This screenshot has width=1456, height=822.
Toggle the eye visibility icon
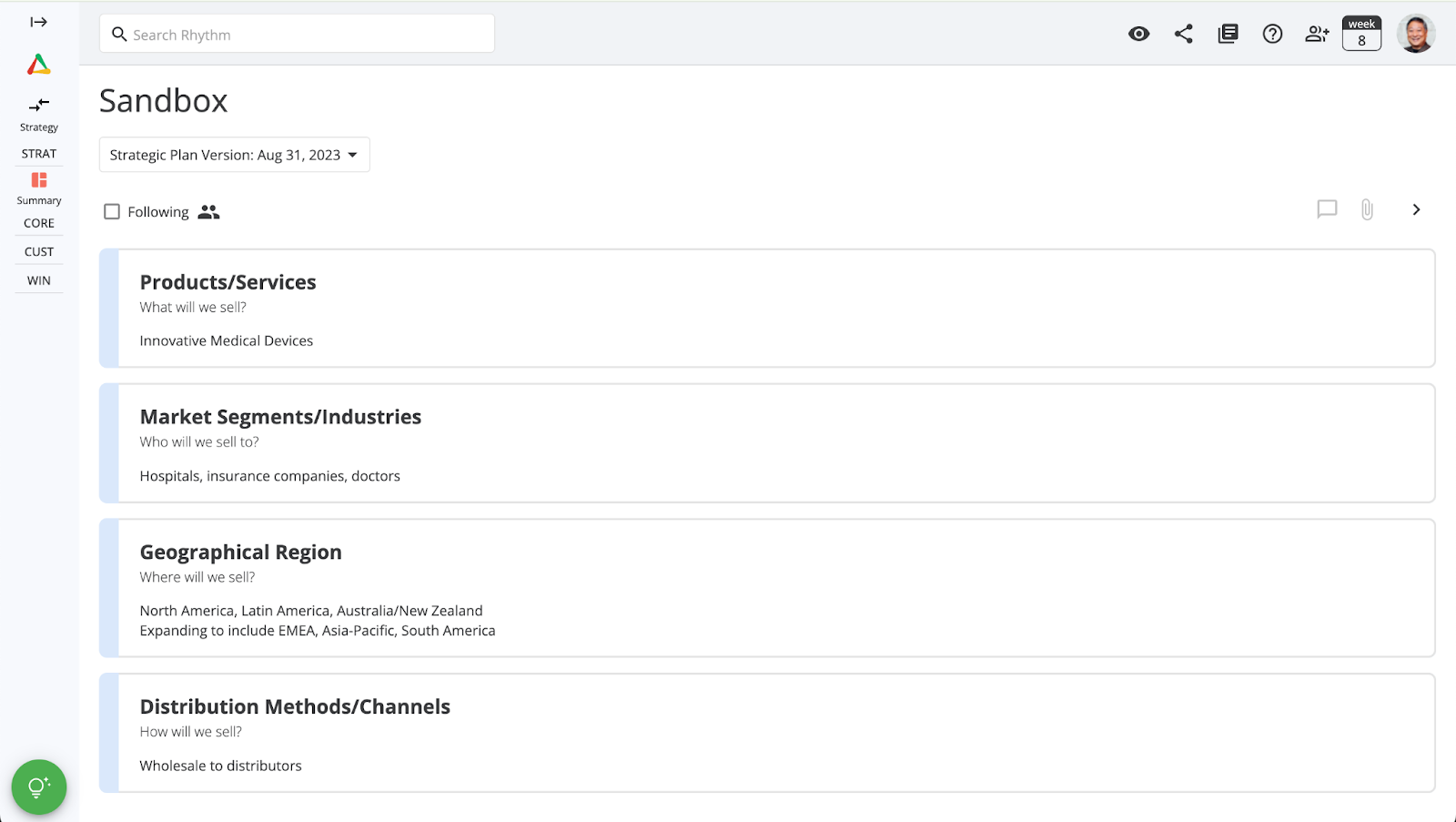(1138, 34)
